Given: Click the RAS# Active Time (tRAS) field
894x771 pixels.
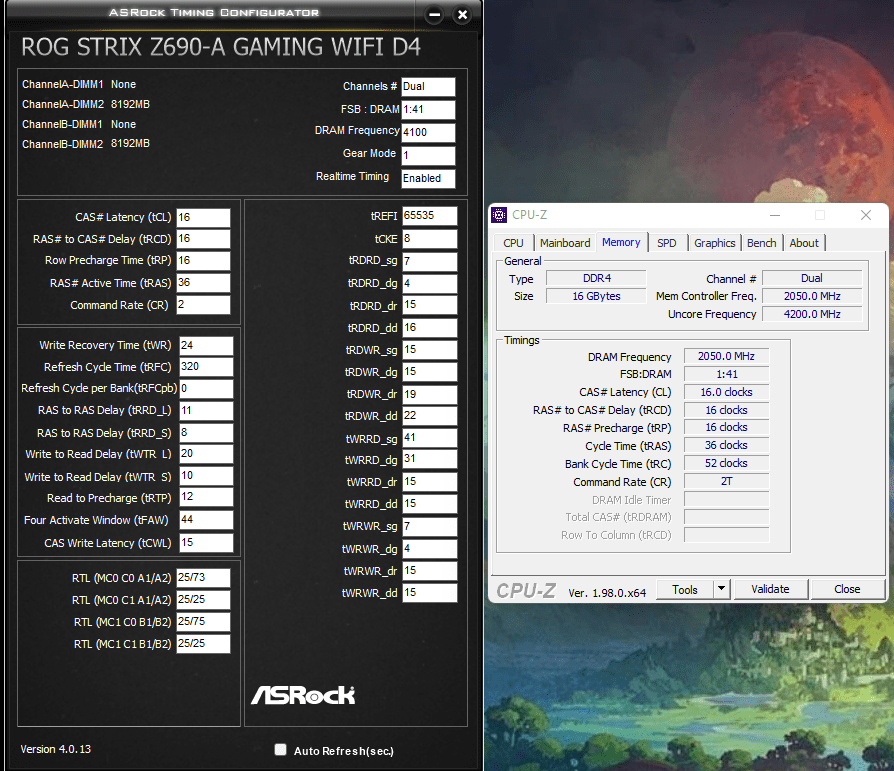Looking at the screenshot, I should point(203,283).
